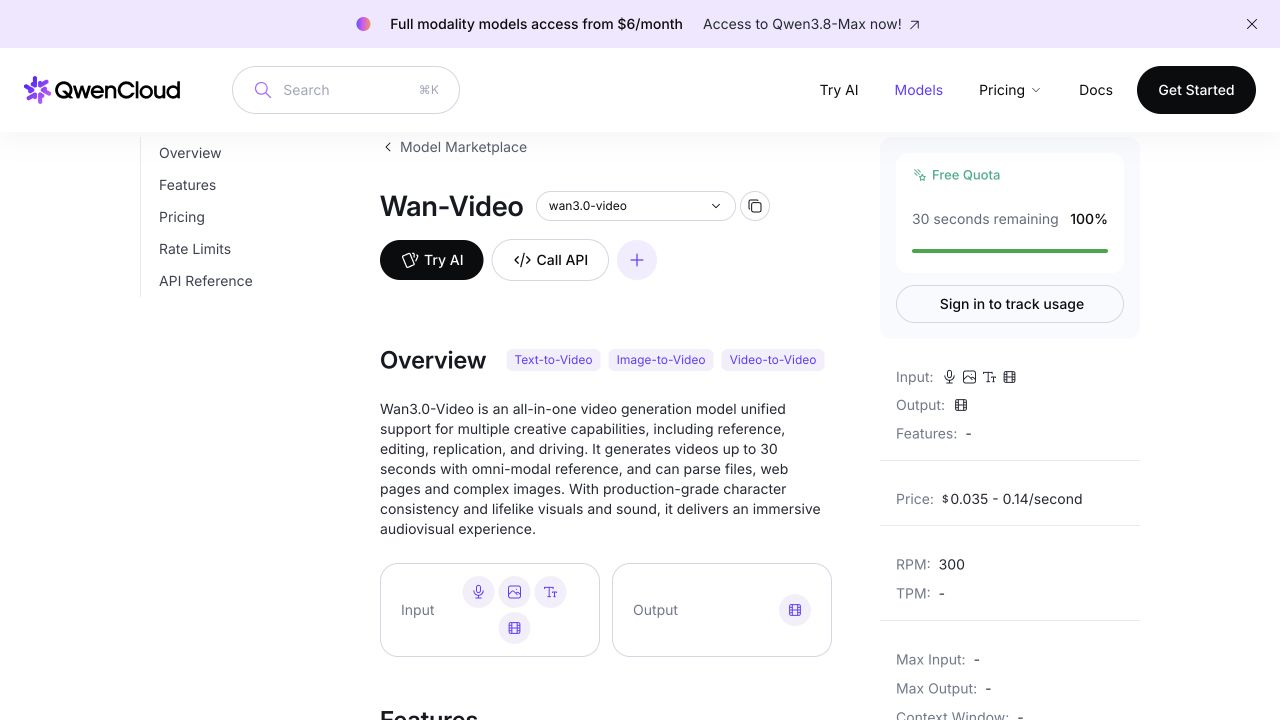
Task: Click the image icon in Input card
Action: (515, 592)
